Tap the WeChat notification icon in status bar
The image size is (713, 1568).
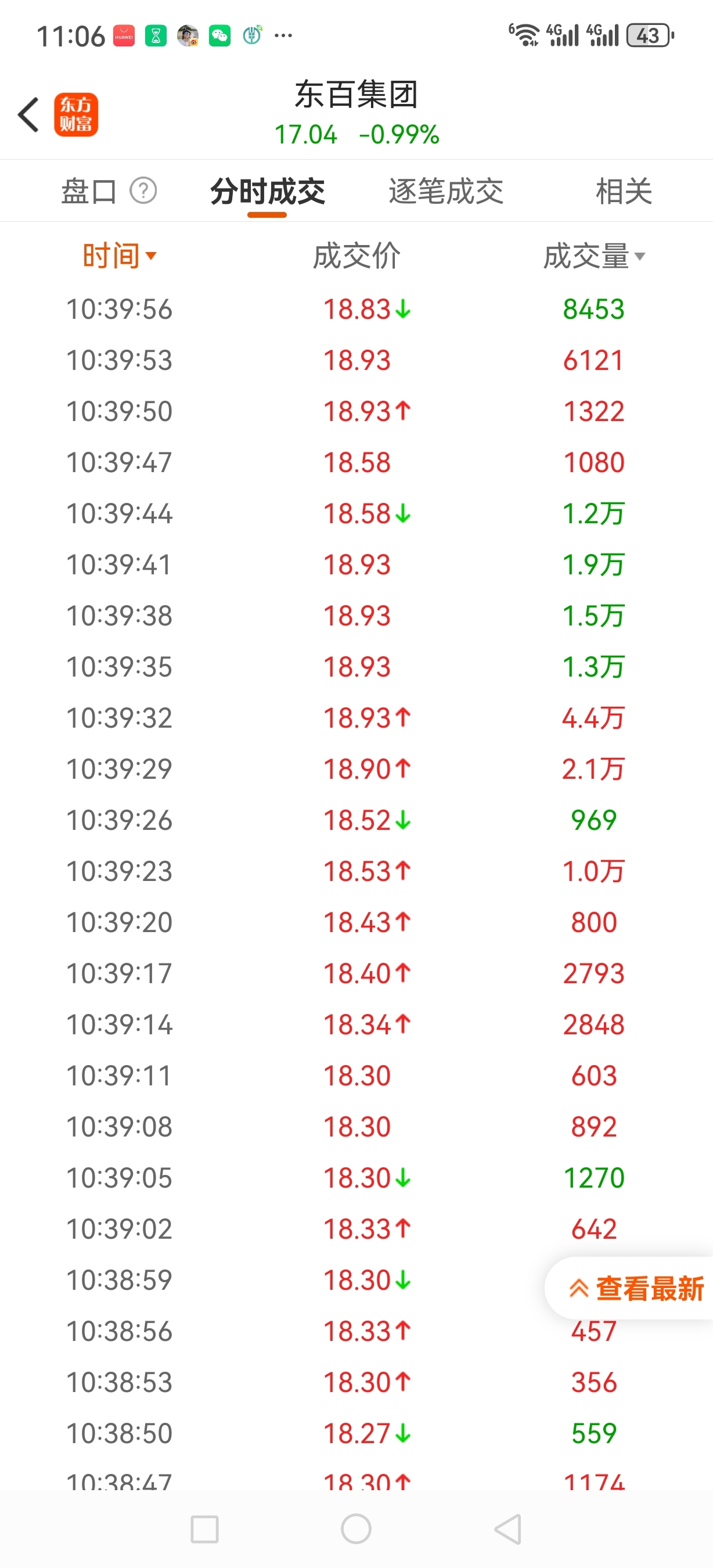pyautogui.click(x=219, y=36)
